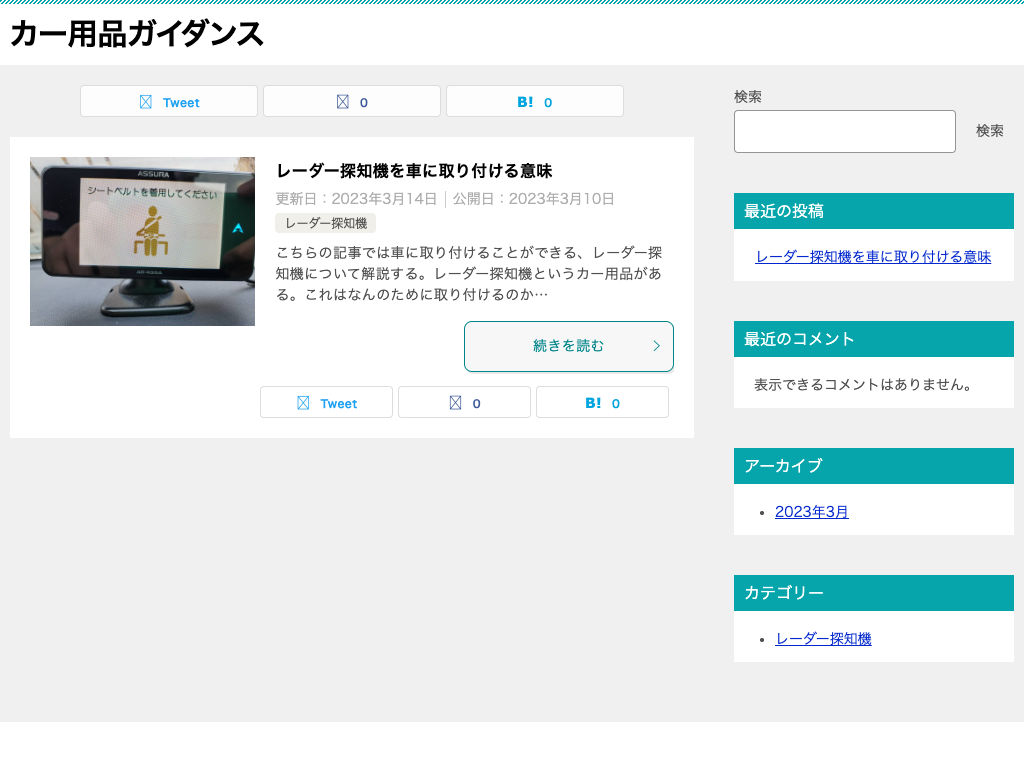Open the radar detector article thumbnail image
This screenshot has height=768, width=1024.
tap(142, 241)
